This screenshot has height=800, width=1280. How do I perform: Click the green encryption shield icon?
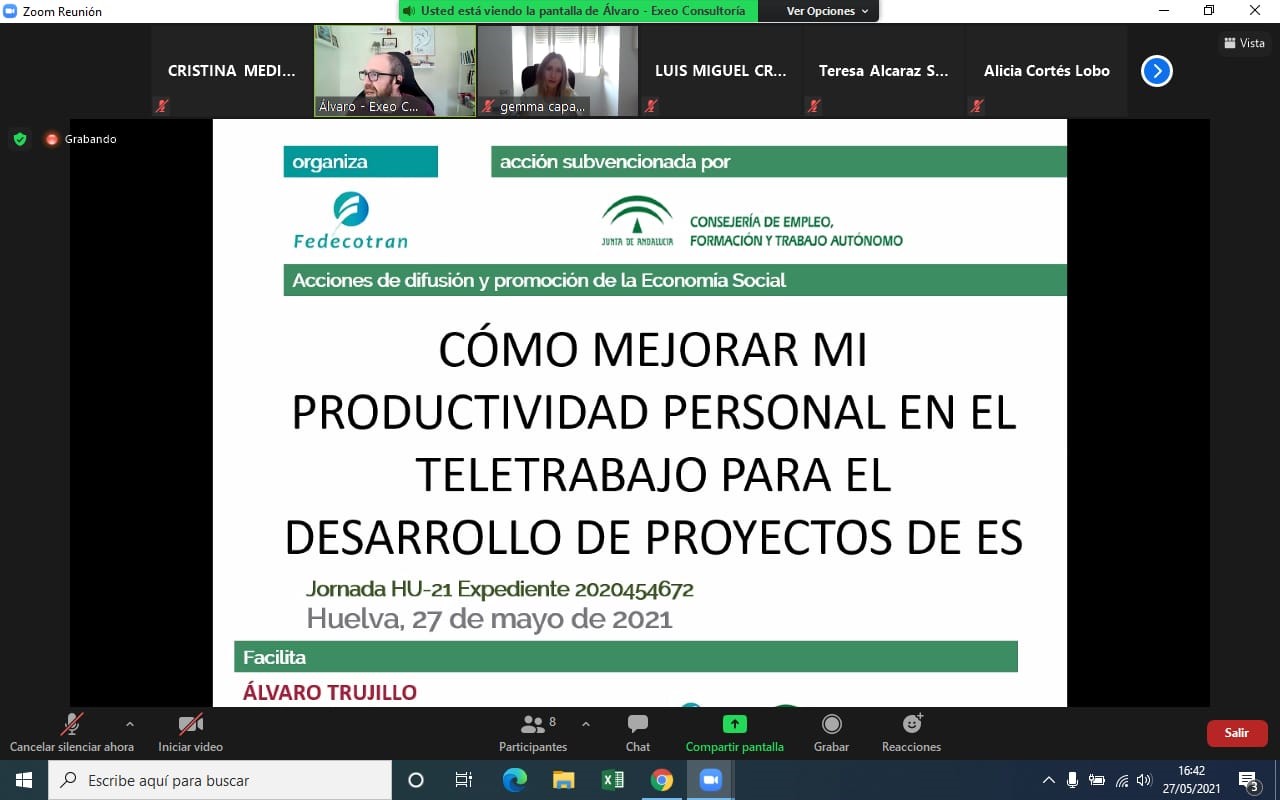click(x=20, y=139)
